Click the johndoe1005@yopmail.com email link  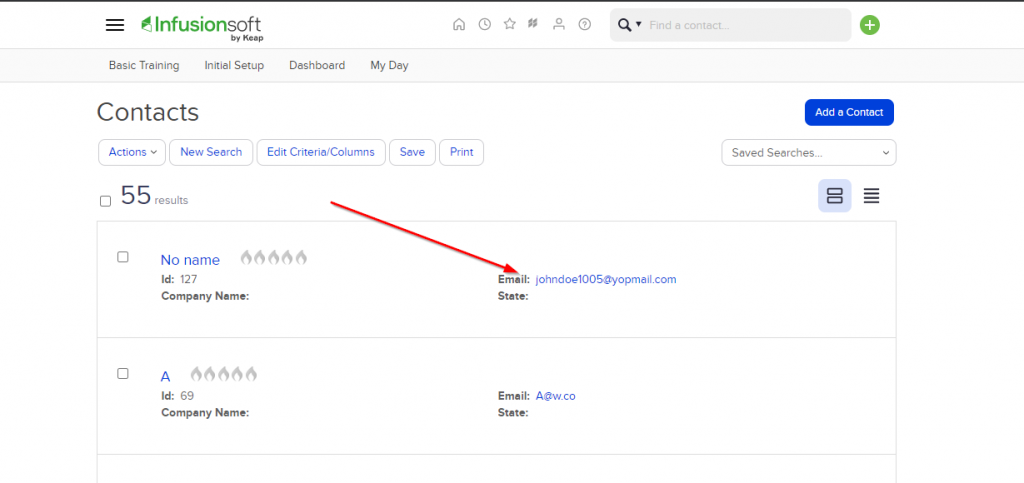(x=606, y=279)
